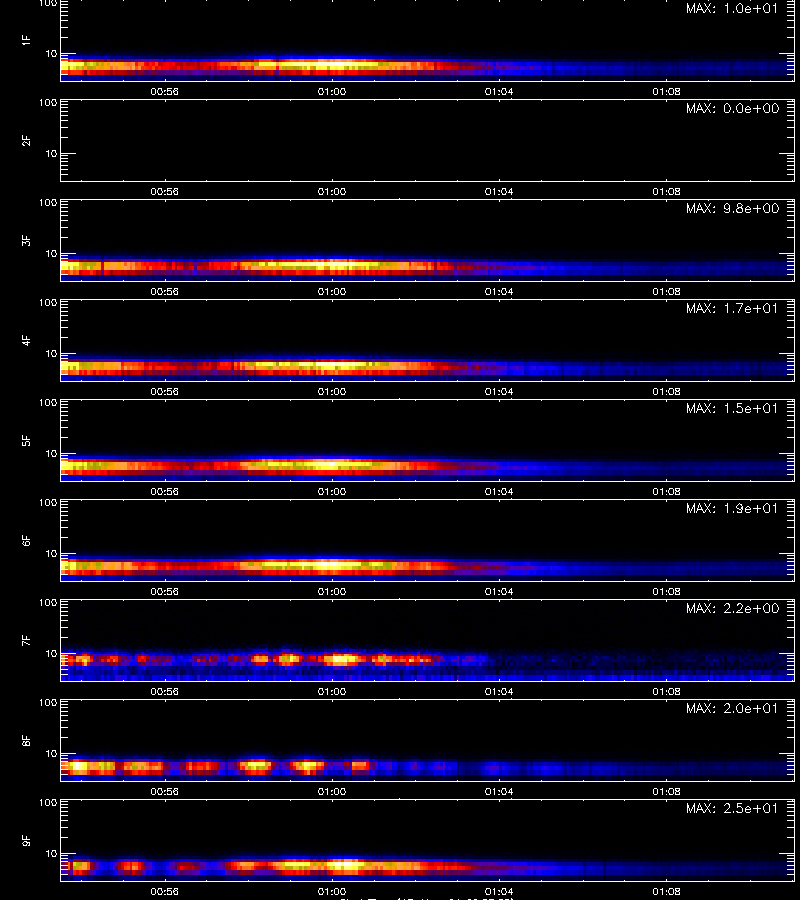Image resolution: width=800 pixels, height=900 pixels.
Task: Click the 7F panel axis label
Action: tap(26, 640)
